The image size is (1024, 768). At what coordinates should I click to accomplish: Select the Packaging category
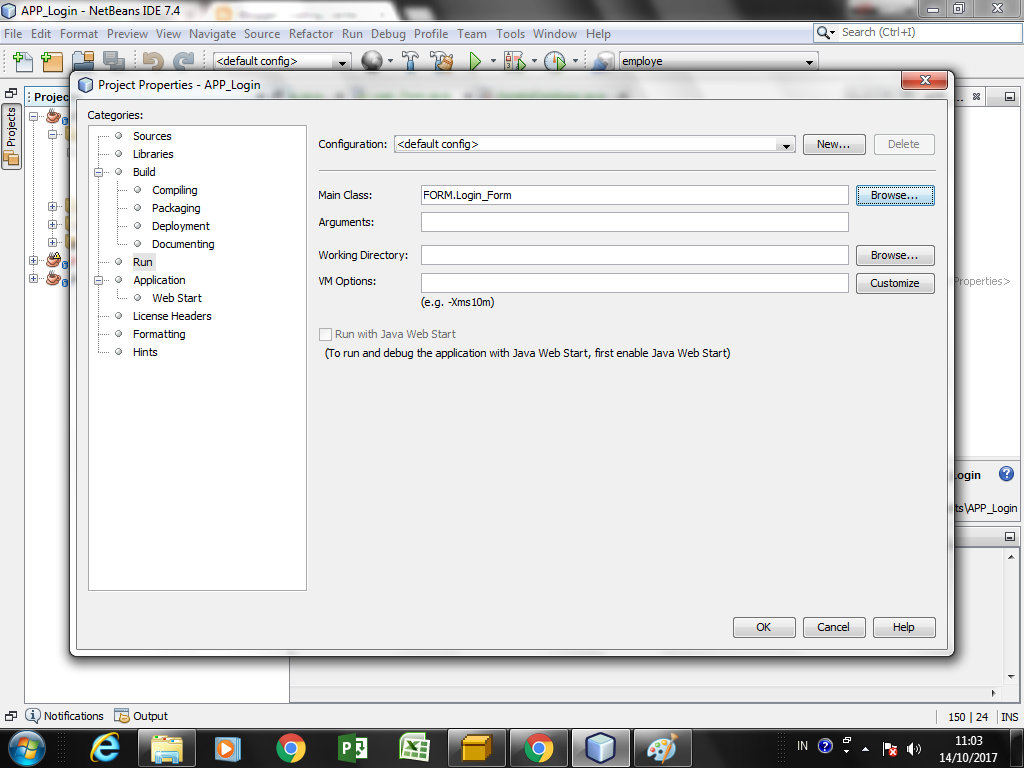point(176,208)
